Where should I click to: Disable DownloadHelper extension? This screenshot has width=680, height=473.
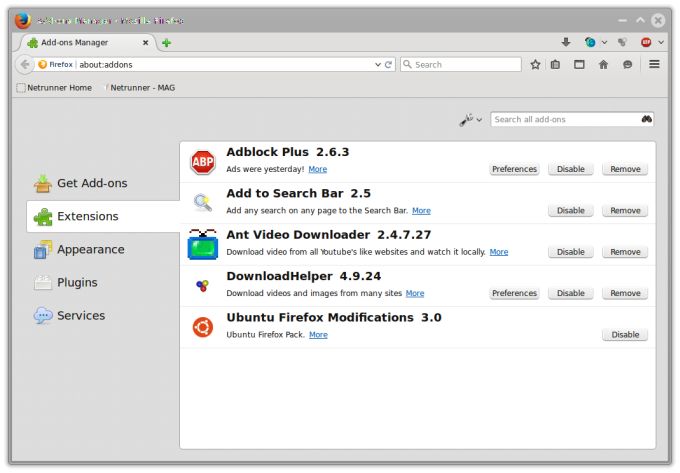571,293
